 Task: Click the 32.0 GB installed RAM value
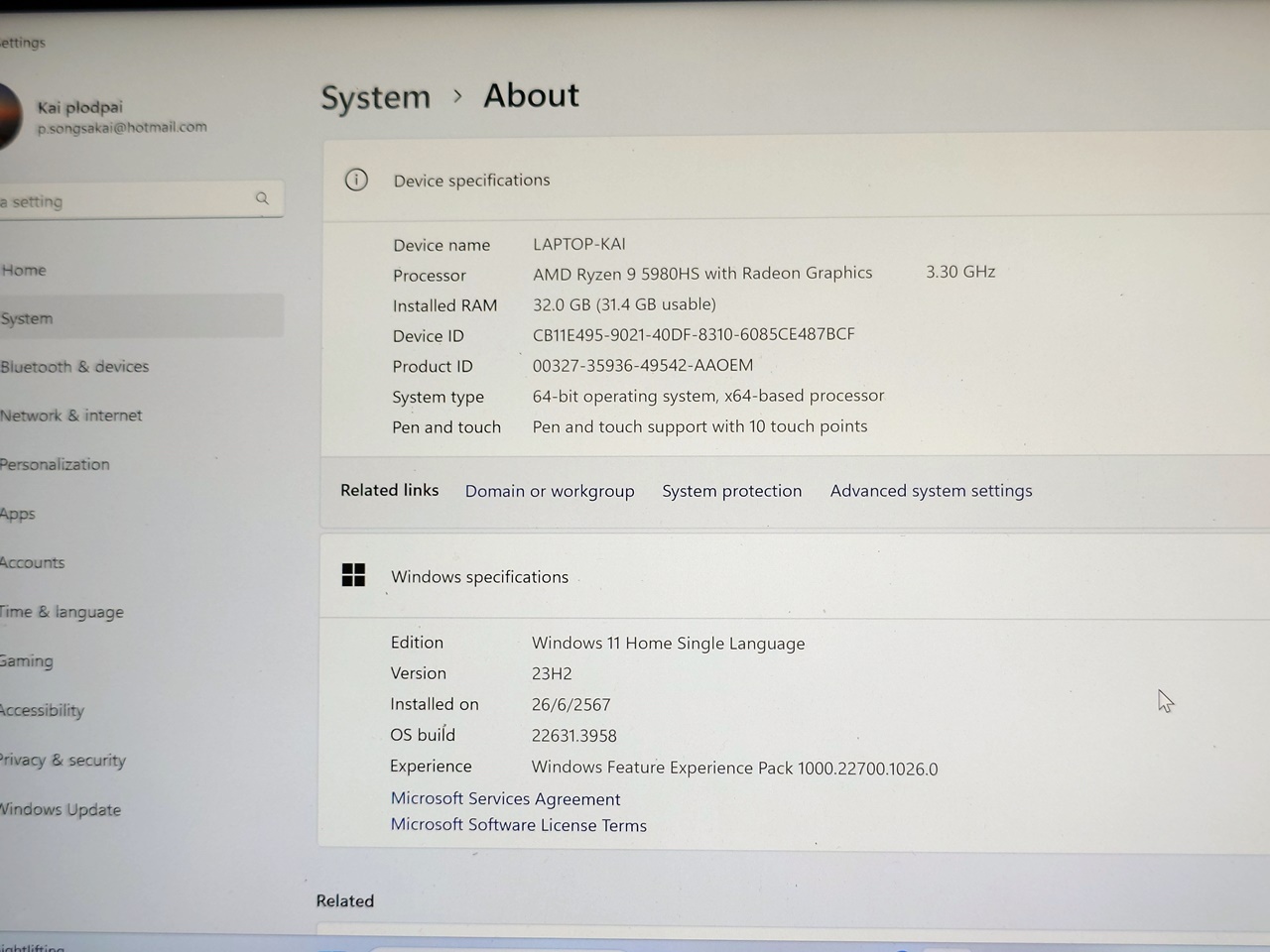click(624, 304)
